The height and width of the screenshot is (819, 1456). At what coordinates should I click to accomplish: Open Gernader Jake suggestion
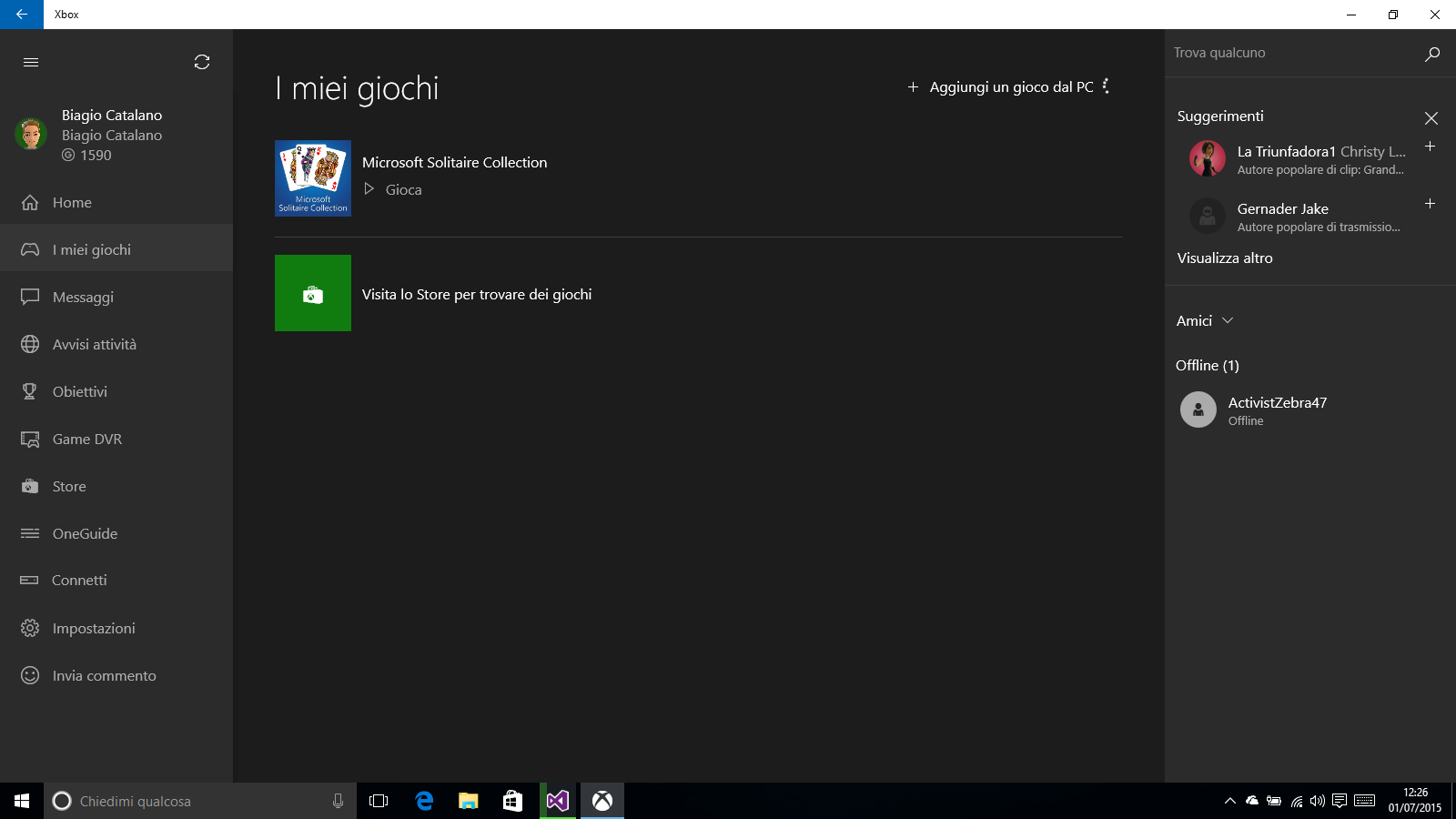1297,217
